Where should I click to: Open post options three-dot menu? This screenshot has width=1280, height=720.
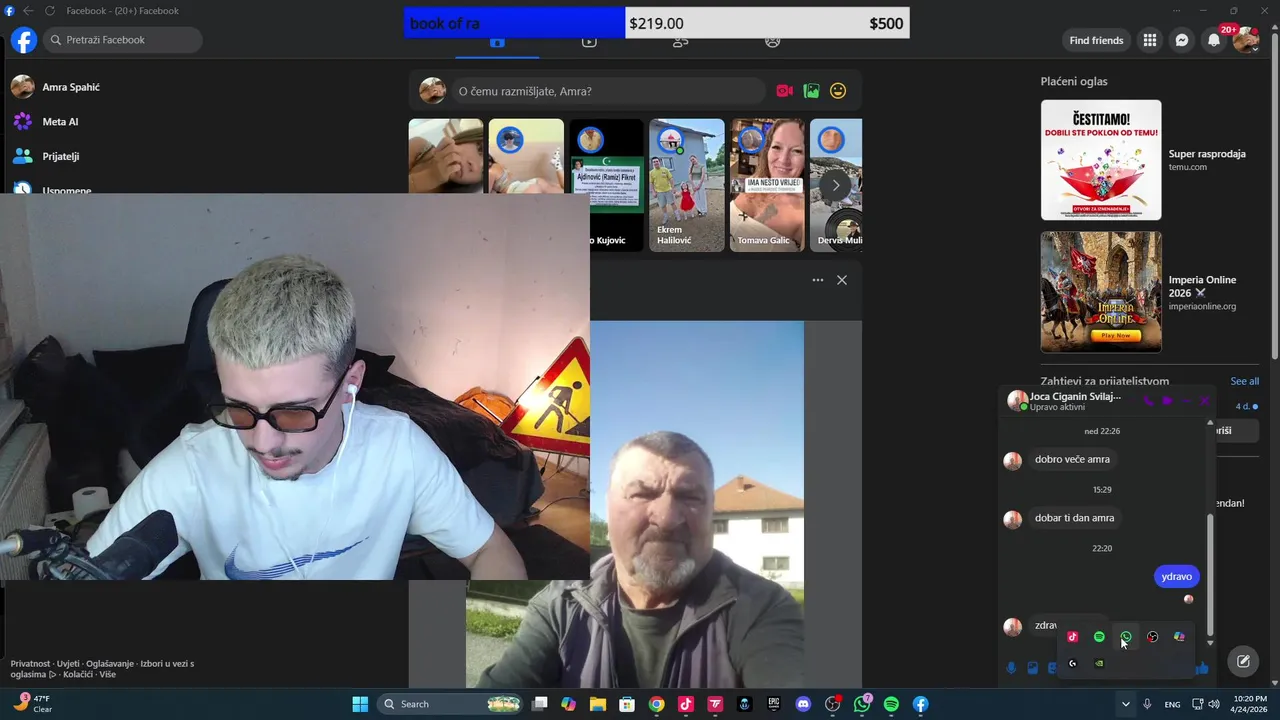point(818,280)
